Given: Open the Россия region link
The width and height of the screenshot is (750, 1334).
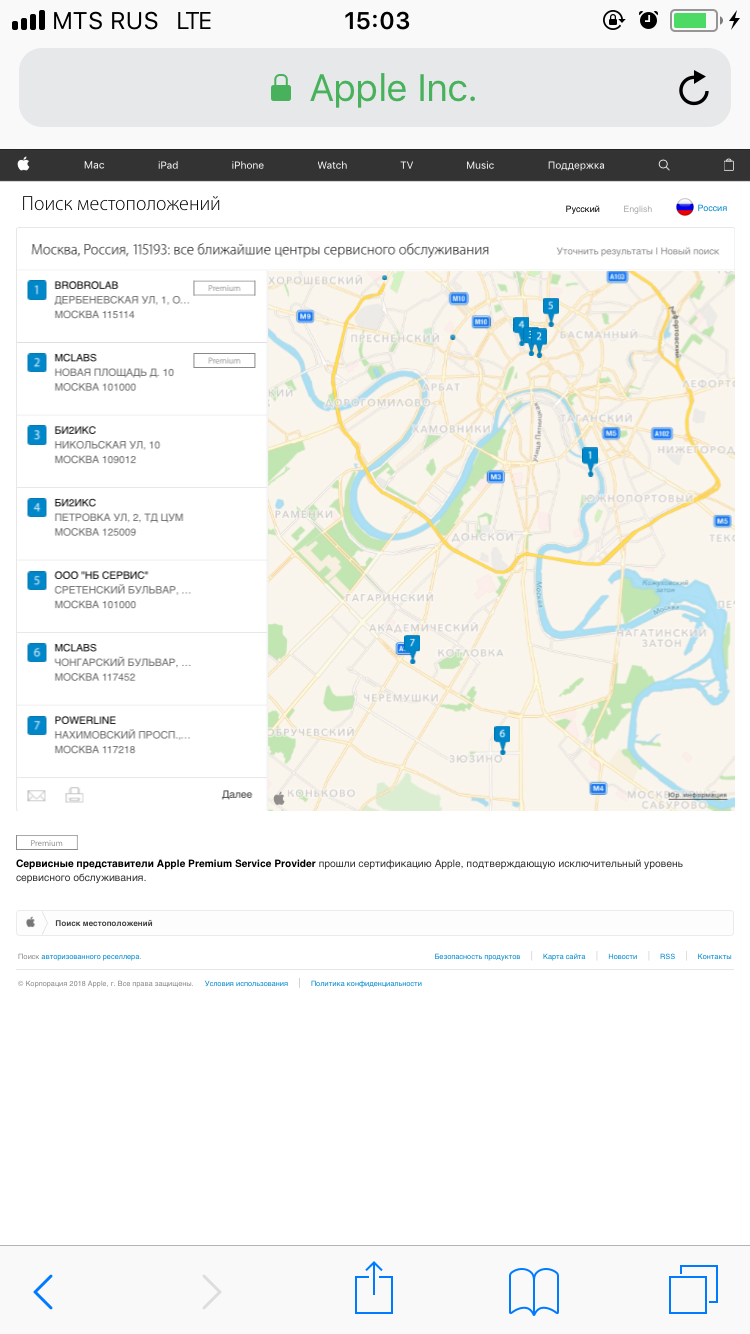Looking at the screenshot, I should pyautogui.click(x=713, y=208).
